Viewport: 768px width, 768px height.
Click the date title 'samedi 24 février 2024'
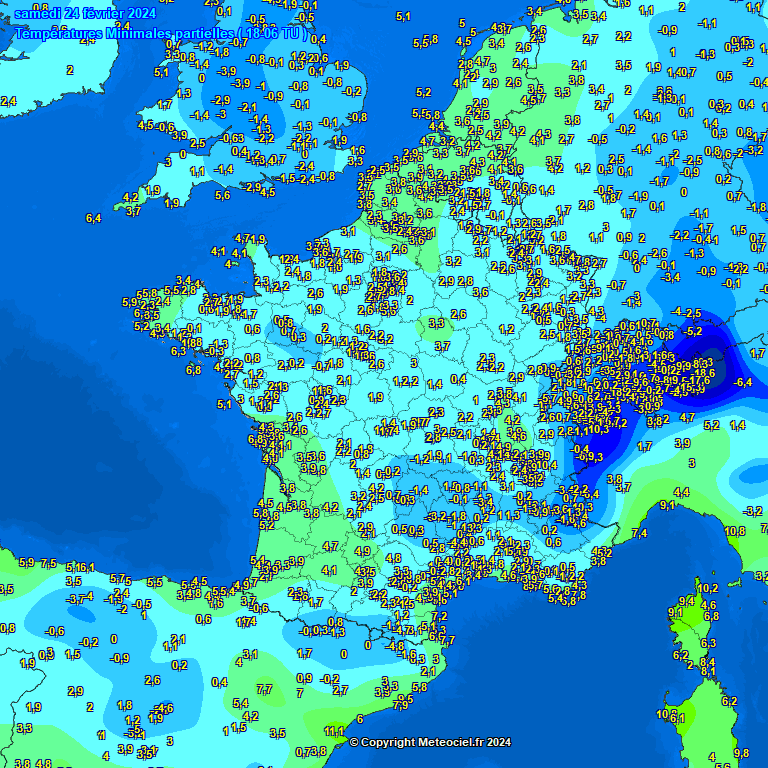pyautogui.click(x=85, y=13)
